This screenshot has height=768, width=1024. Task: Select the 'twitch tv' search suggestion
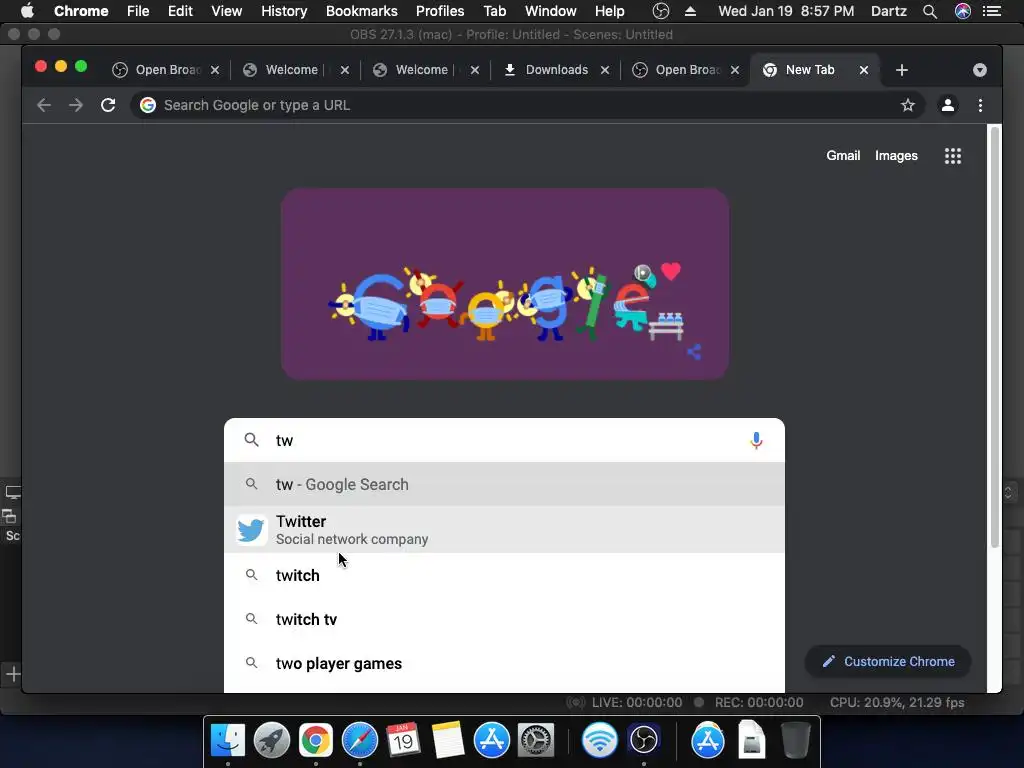(x=504, y=619)
